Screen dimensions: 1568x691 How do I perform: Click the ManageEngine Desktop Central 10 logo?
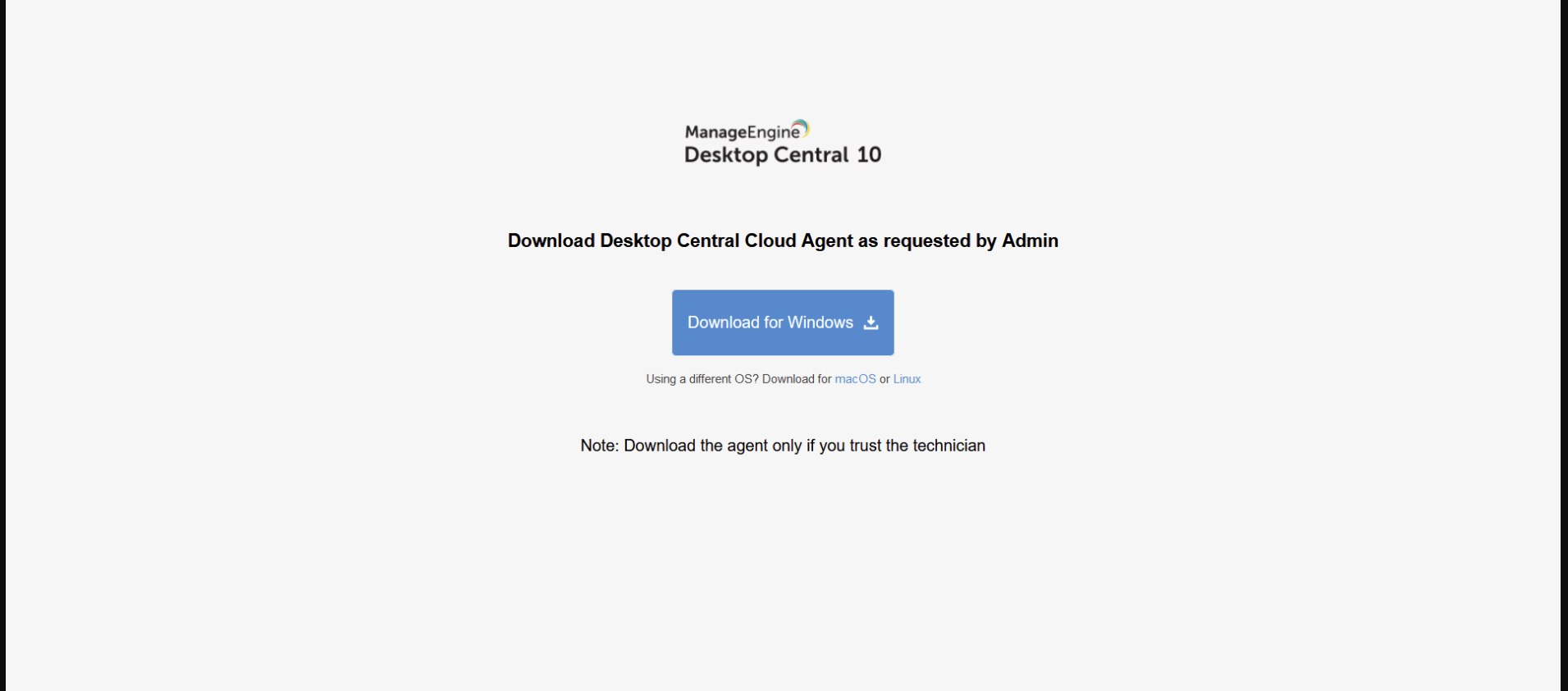click(783, 143)
